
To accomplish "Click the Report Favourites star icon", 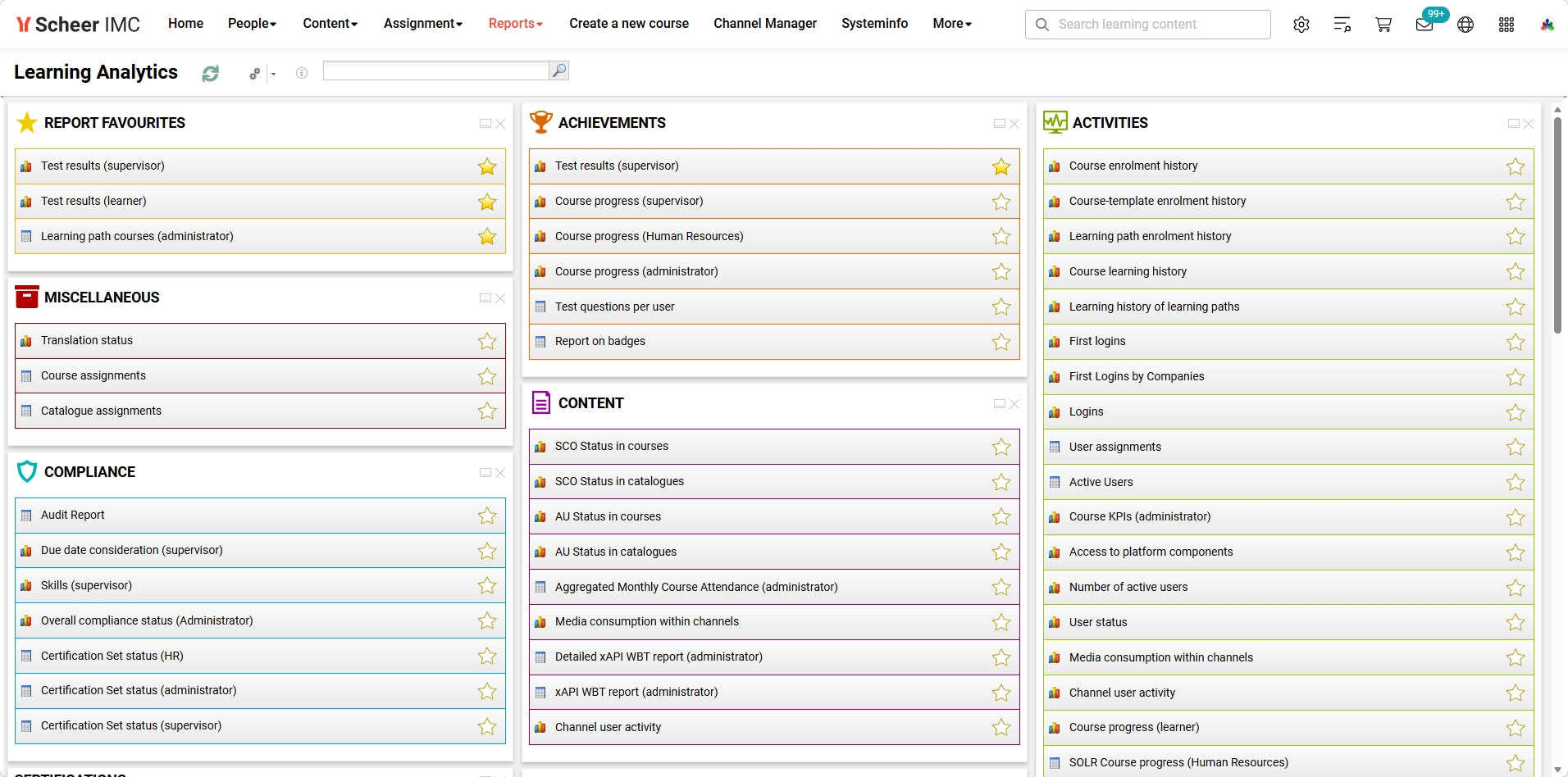I will click(27, 122).
